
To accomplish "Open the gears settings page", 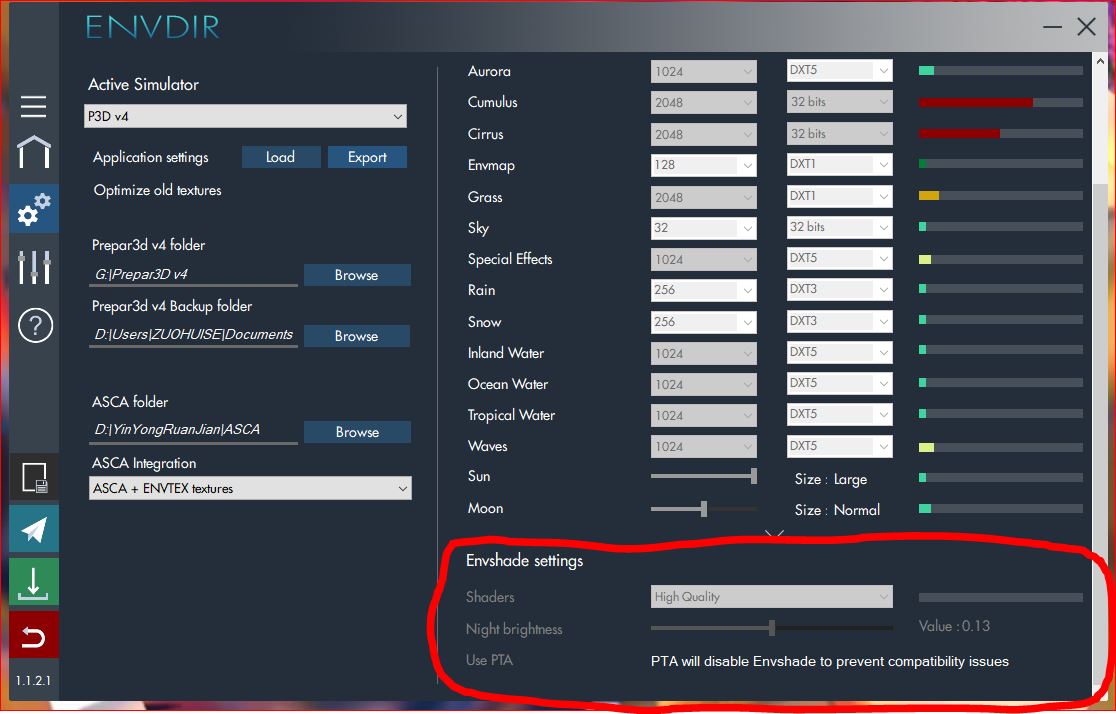I will [33, 209].
